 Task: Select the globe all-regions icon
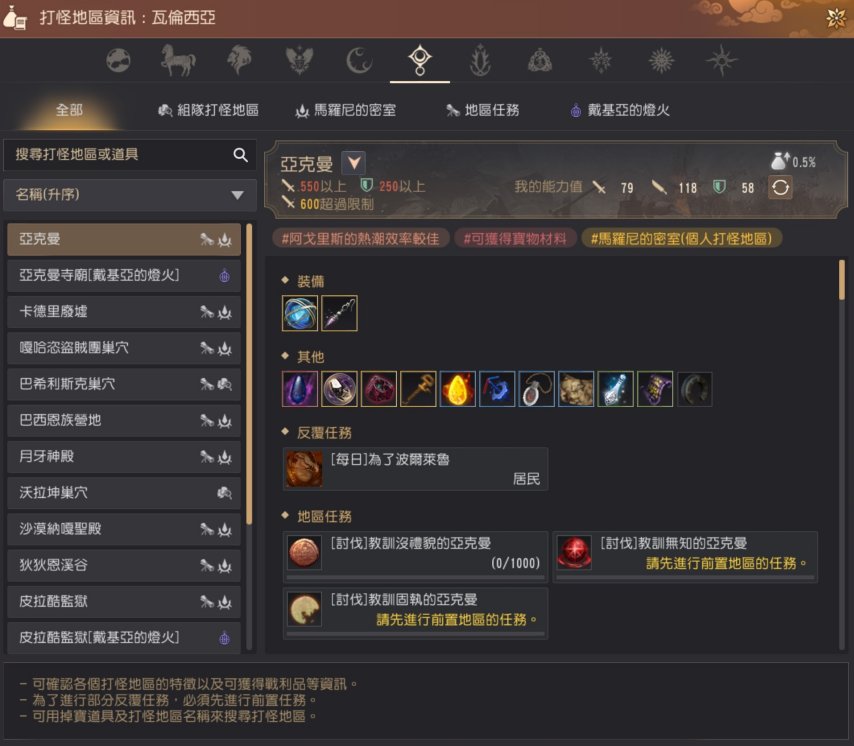(x=118, y=60)
